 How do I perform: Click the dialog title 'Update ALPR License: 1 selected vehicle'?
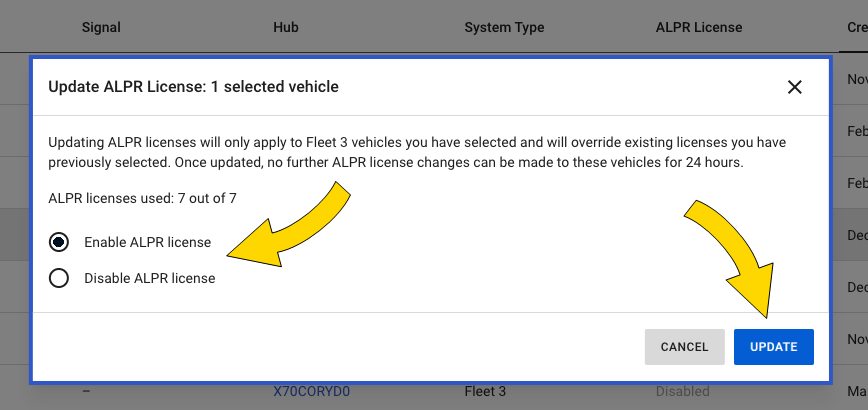coord(194,87)
